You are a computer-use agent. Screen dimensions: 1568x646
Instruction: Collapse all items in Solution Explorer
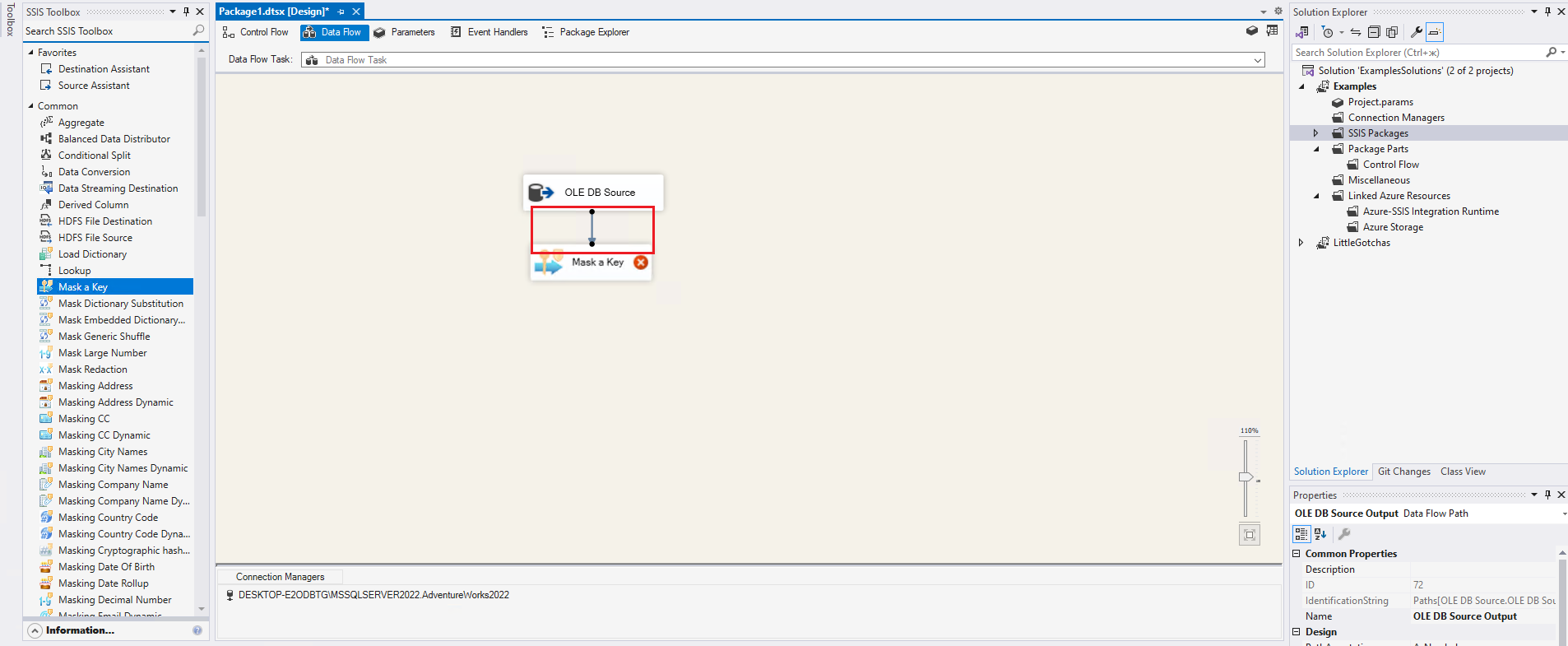point(1373,32)
